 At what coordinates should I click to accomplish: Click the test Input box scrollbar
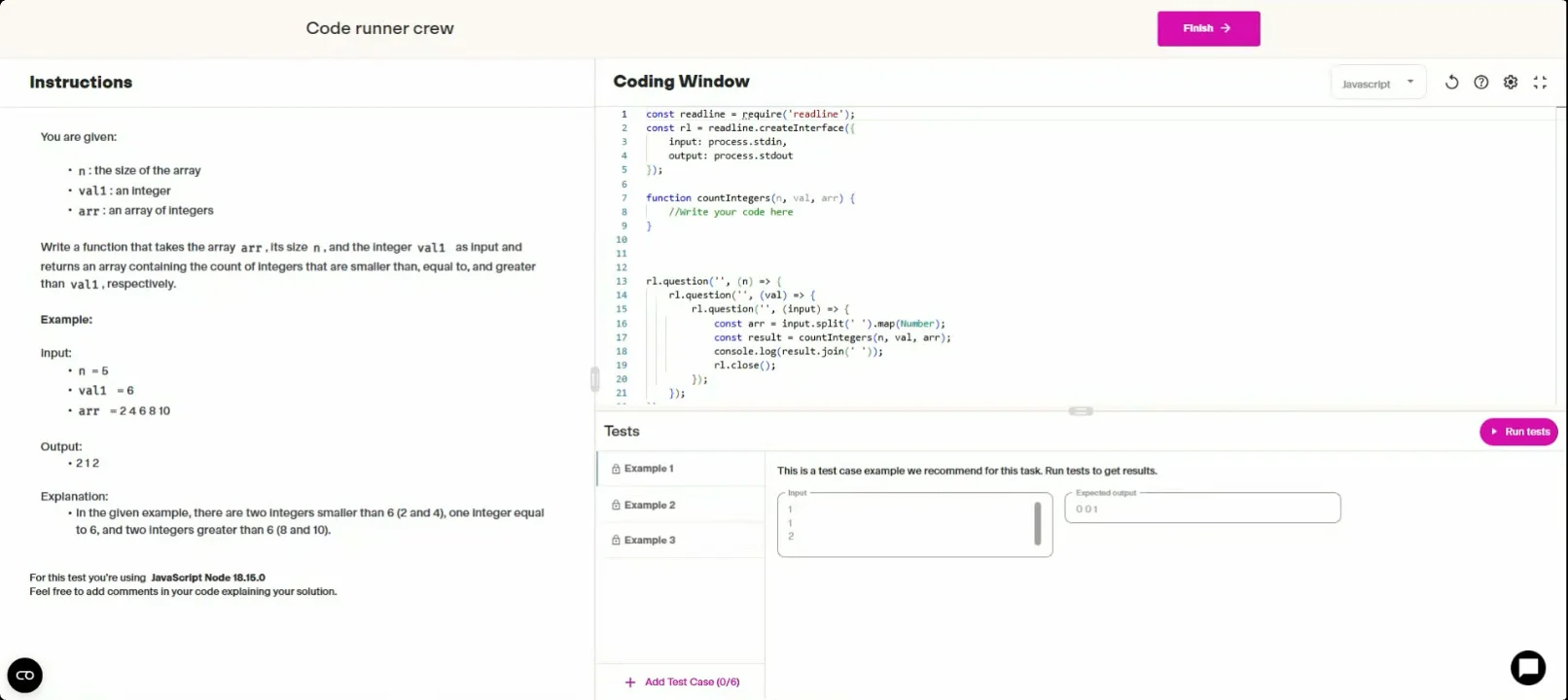pyautogui.click(x=1037, y=523)
